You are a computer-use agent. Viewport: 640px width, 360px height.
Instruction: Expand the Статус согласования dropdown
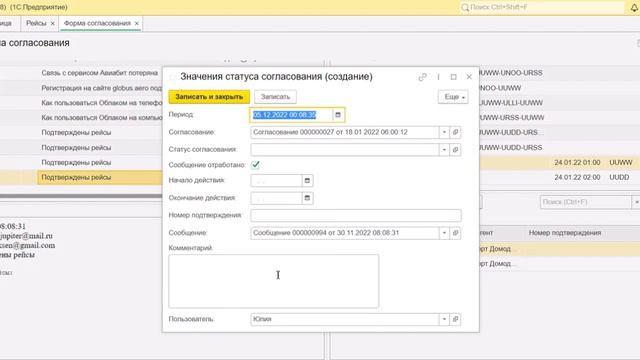(x=444, y=150)
